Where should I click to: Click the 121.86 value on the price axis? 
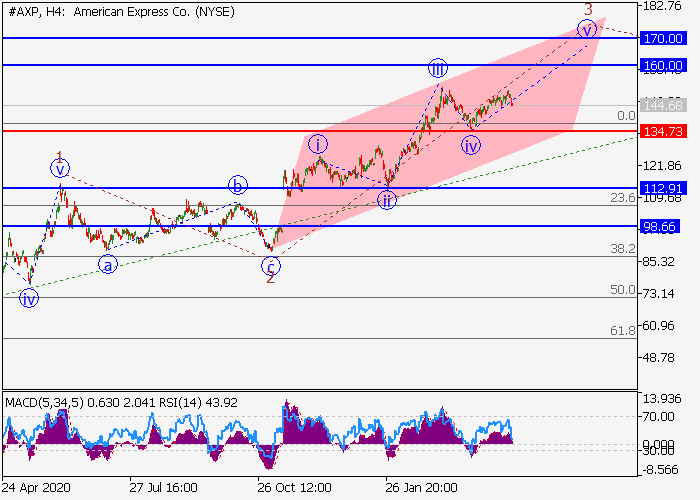pos(662,166)
